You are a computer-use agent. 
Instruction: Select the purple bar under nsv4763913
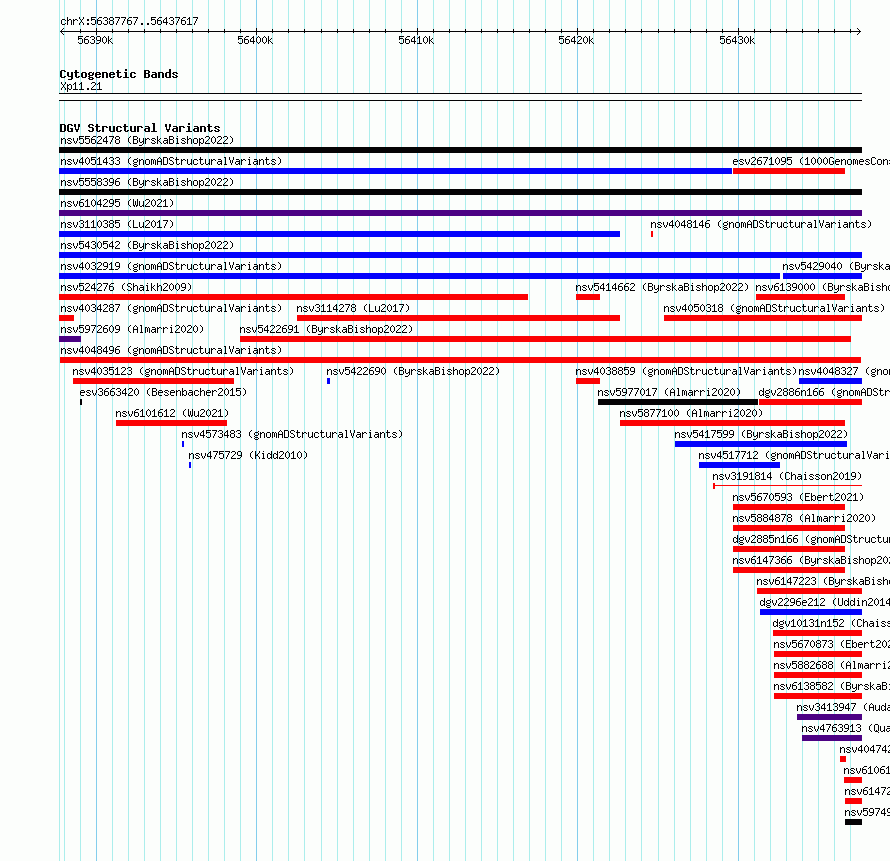pos(832,738)
